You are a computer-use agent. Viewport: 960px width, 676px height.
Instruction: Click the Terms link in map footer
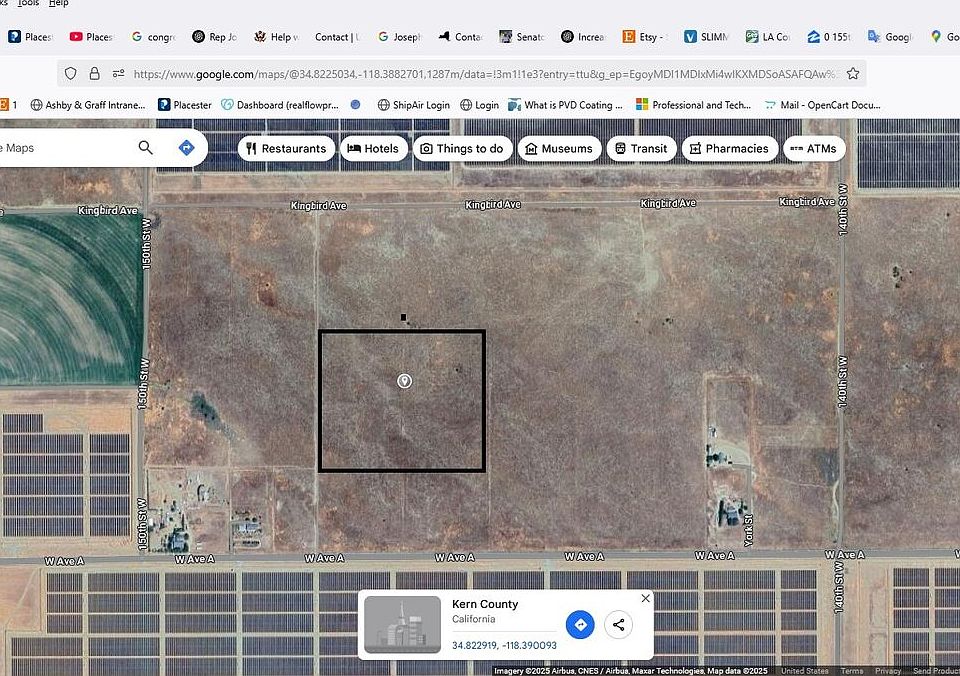click(x=851, y=671)
